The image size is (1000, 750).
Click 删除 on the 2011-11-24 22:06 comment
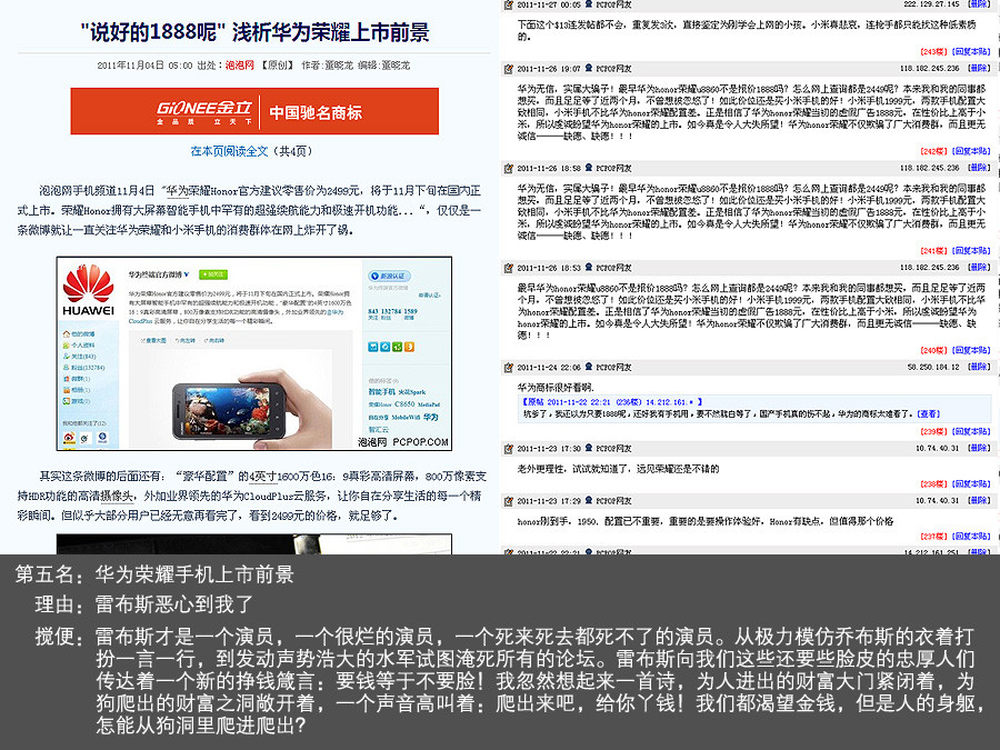point(979,367)
